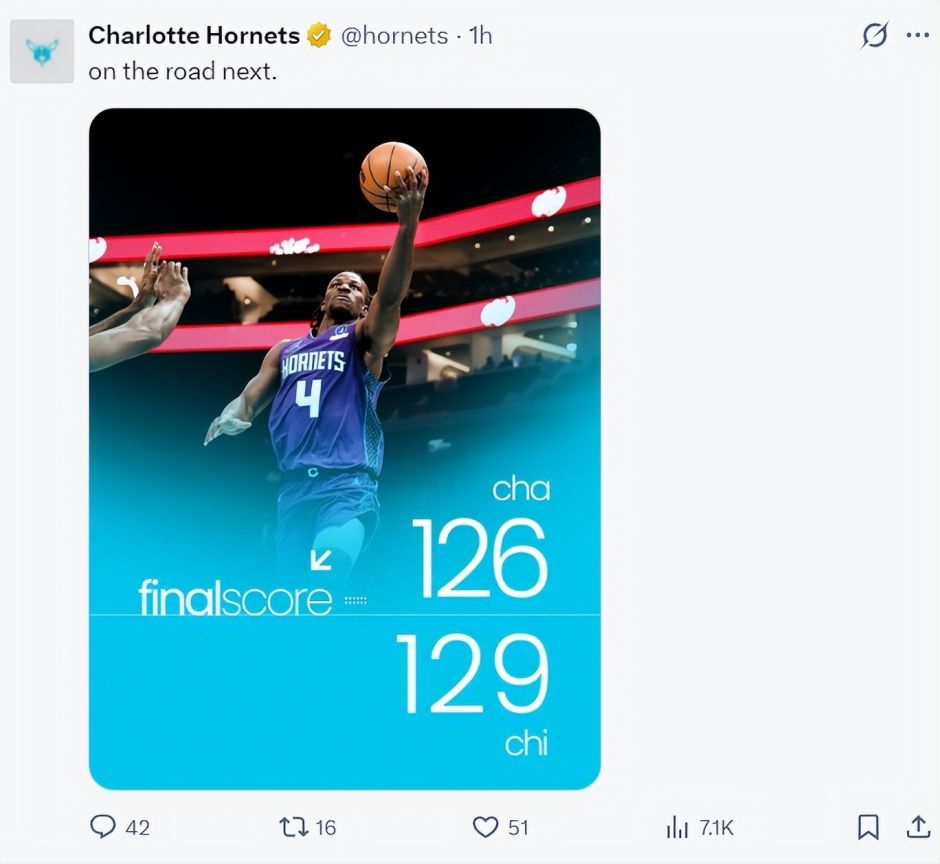Open the 1h timestamp link
This screenshot has width=940, height=864.
coord(481,36)
